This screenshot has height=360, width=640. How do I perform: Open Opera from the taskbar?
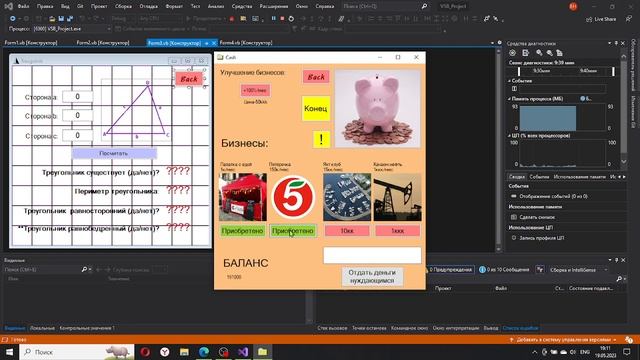pyautogui.click(x=145, y=352)
